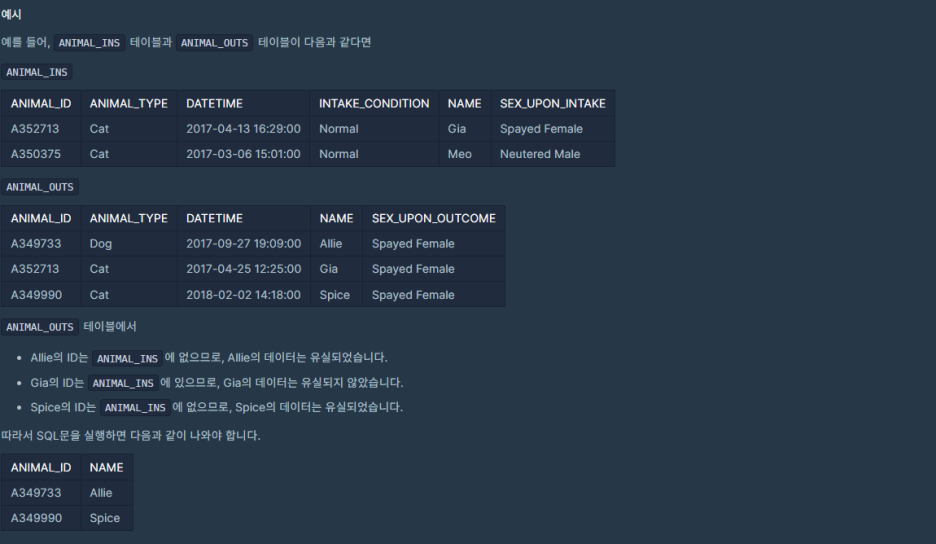
Task: Click ANIMAL_INS tag in the Gia bullet
Action: tap(123, 383)
